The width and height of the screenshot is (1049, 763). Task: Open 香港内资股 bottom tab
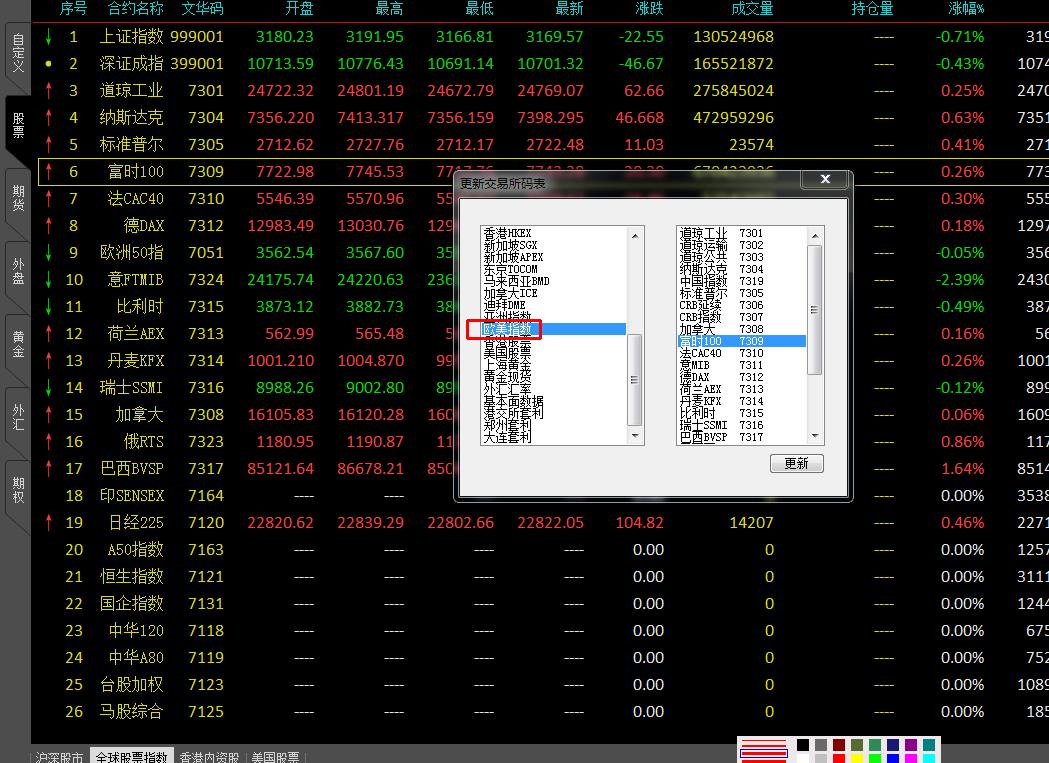click(x=209, y=756)
